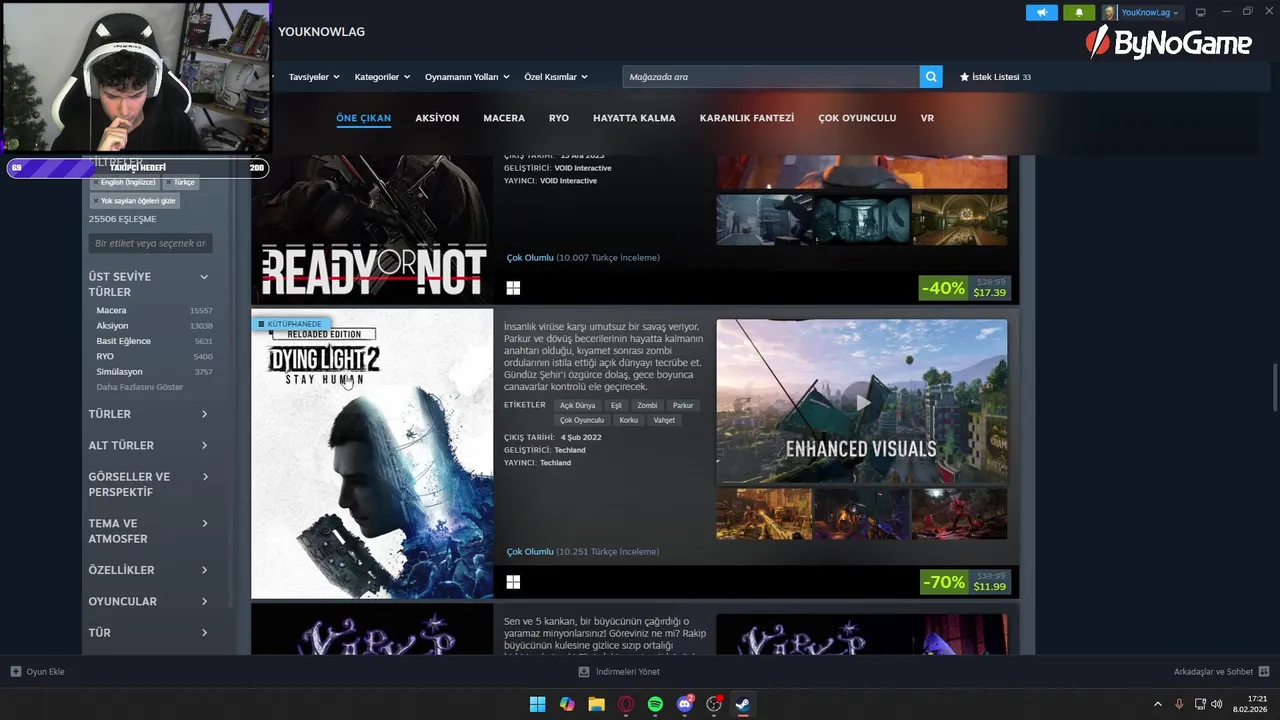
Task: Switch to the Karanlık Fantezi tab
Action: [x=747, y=118]
